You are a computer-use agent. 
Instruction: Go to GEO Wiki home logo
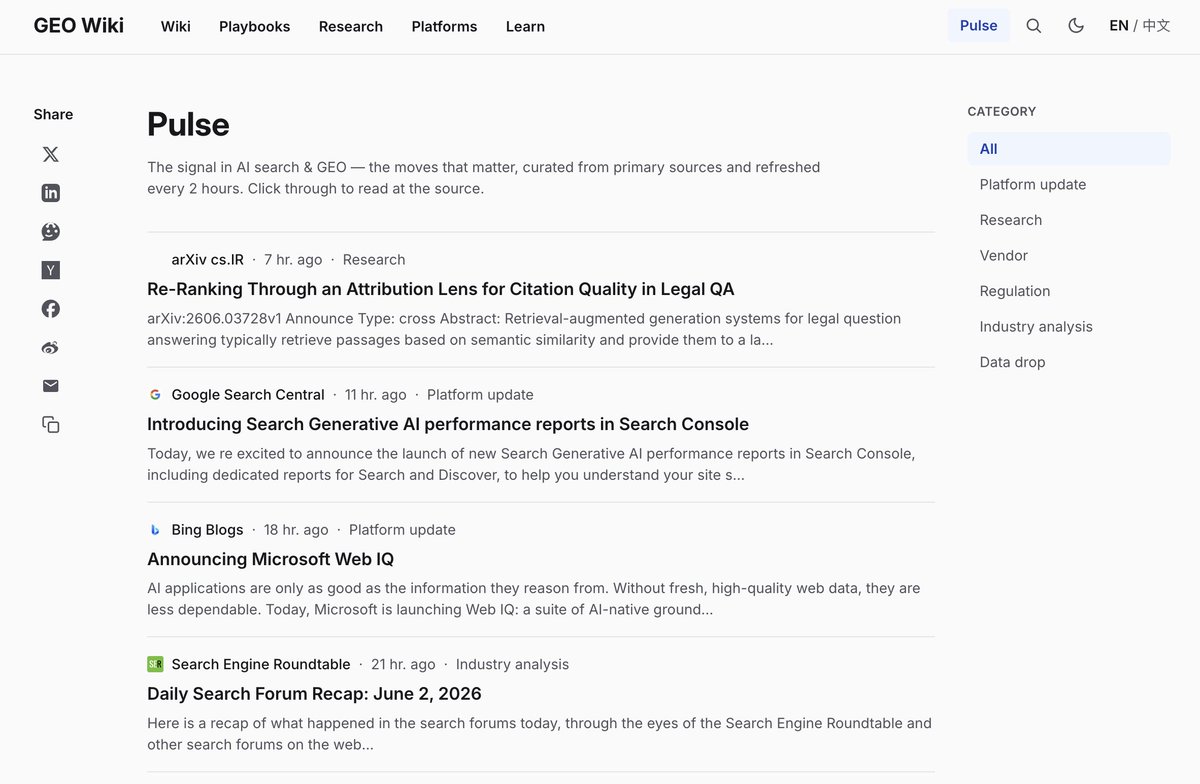click(79, 26)
